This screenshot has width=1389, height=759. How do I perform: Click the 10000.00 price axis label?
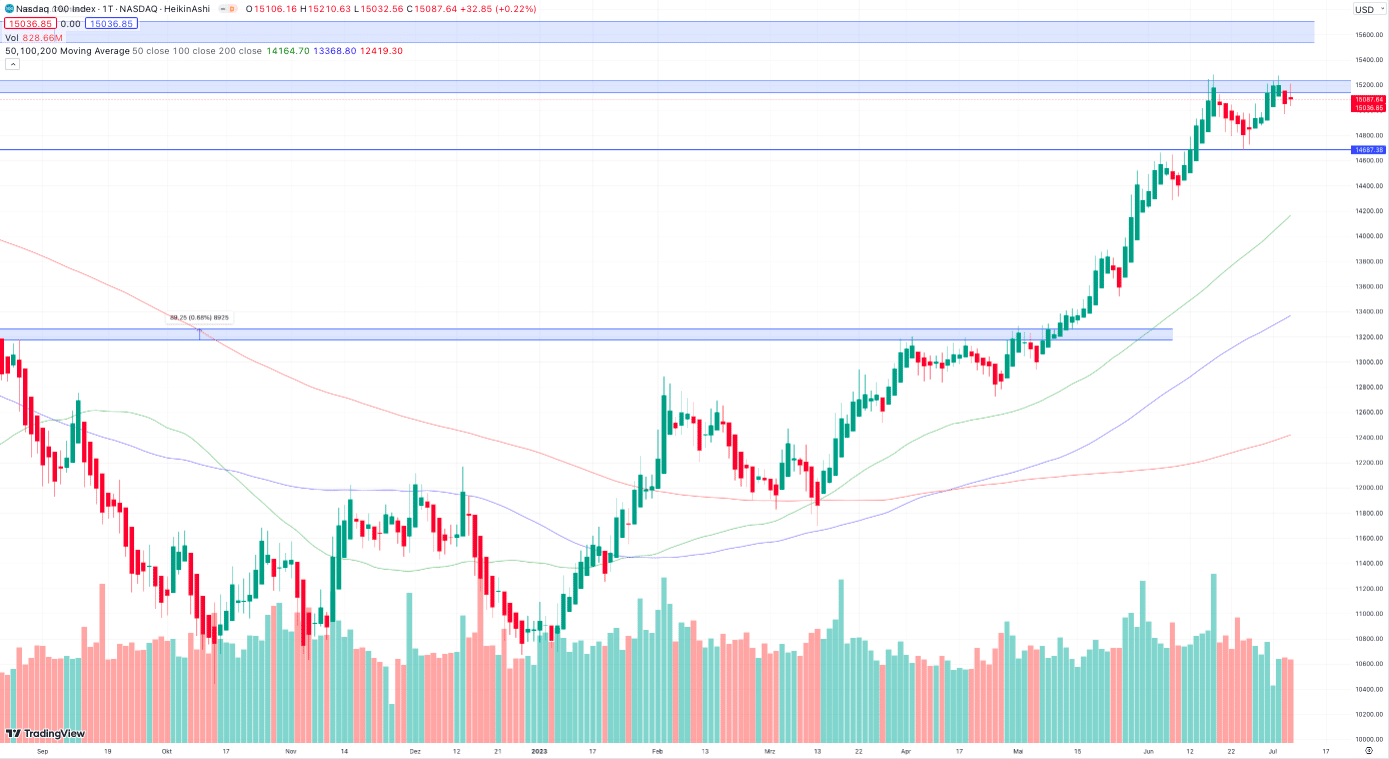(1369, 739)
